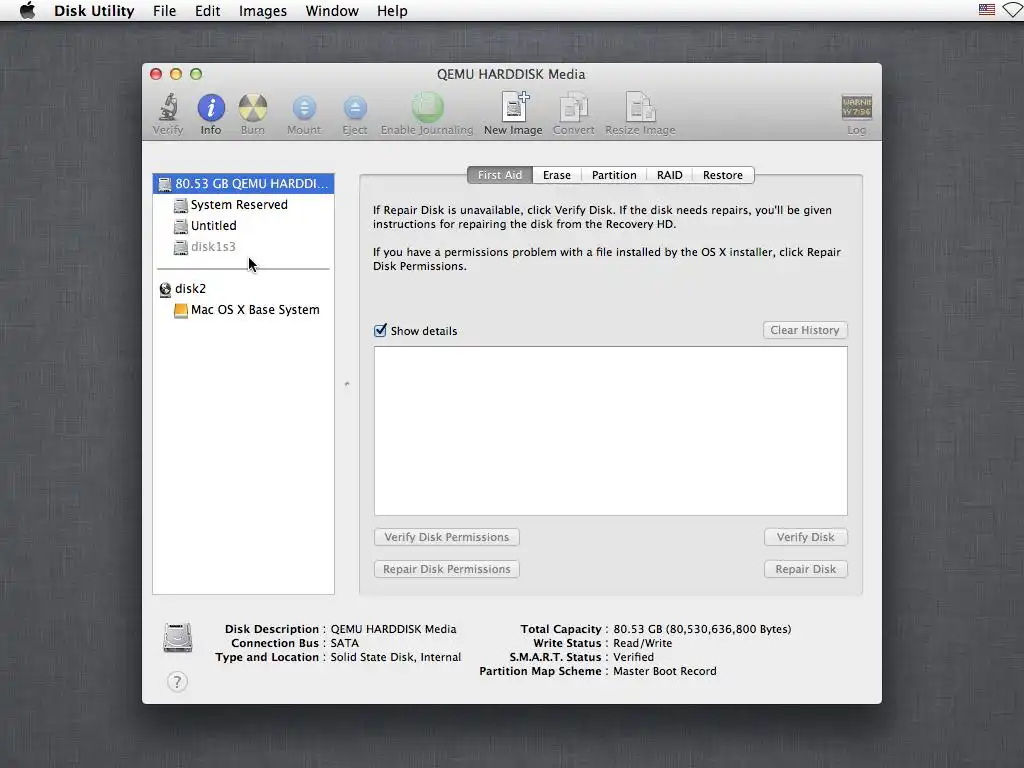Click the hard disk icon in info area
This screenshot has width=1024, height=768.
point(178,638)
